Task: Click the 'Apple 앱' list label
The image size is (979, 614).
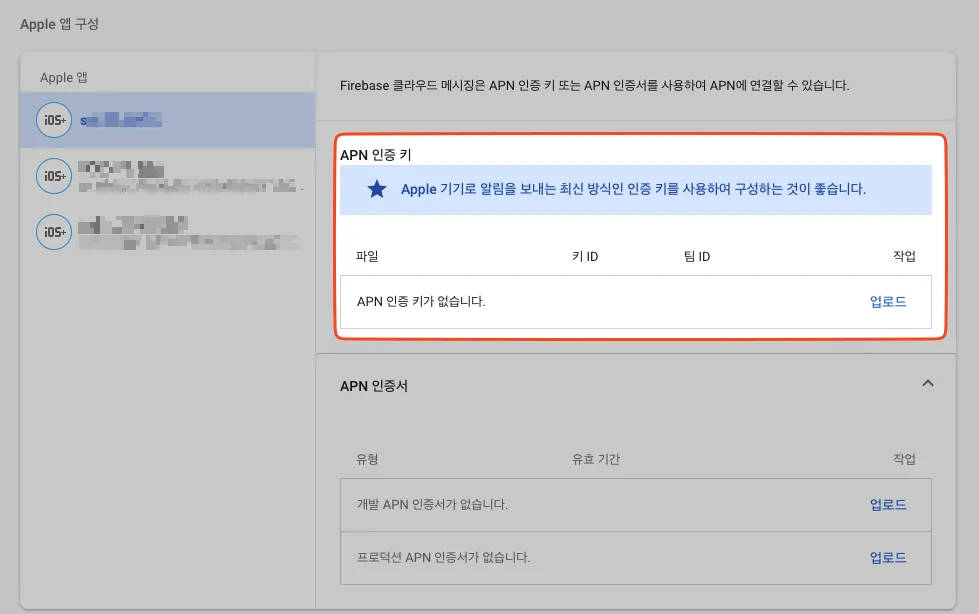Action: (64, 77)
